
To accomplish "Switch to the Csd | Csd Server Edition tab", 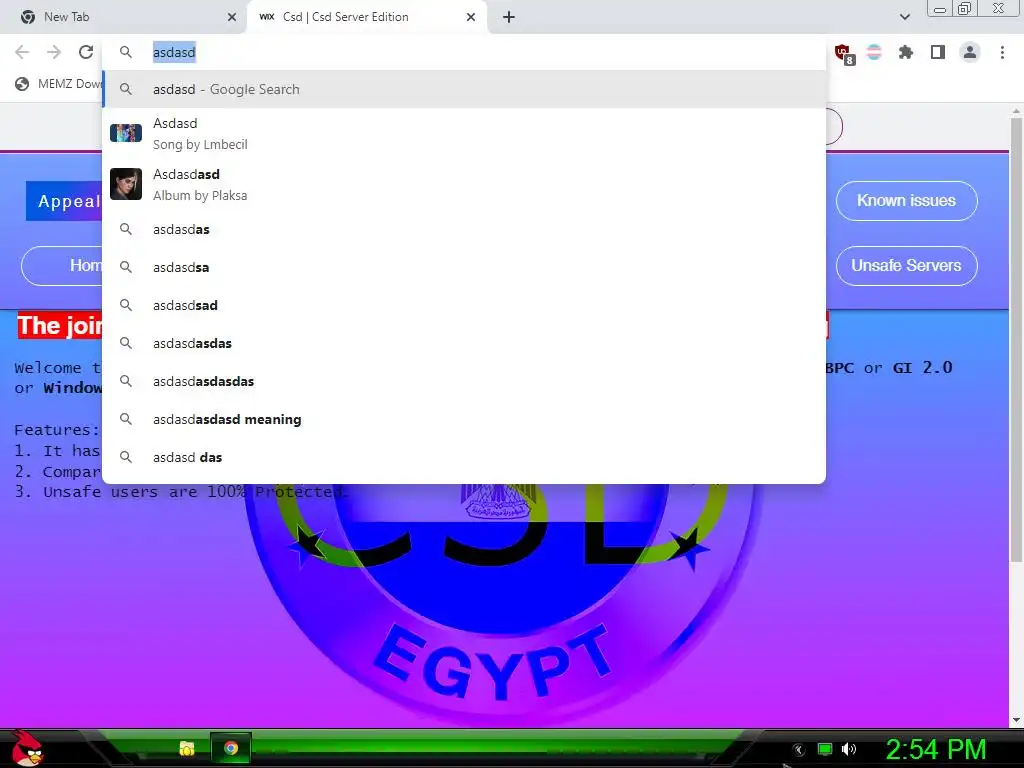I will (366, 17).
